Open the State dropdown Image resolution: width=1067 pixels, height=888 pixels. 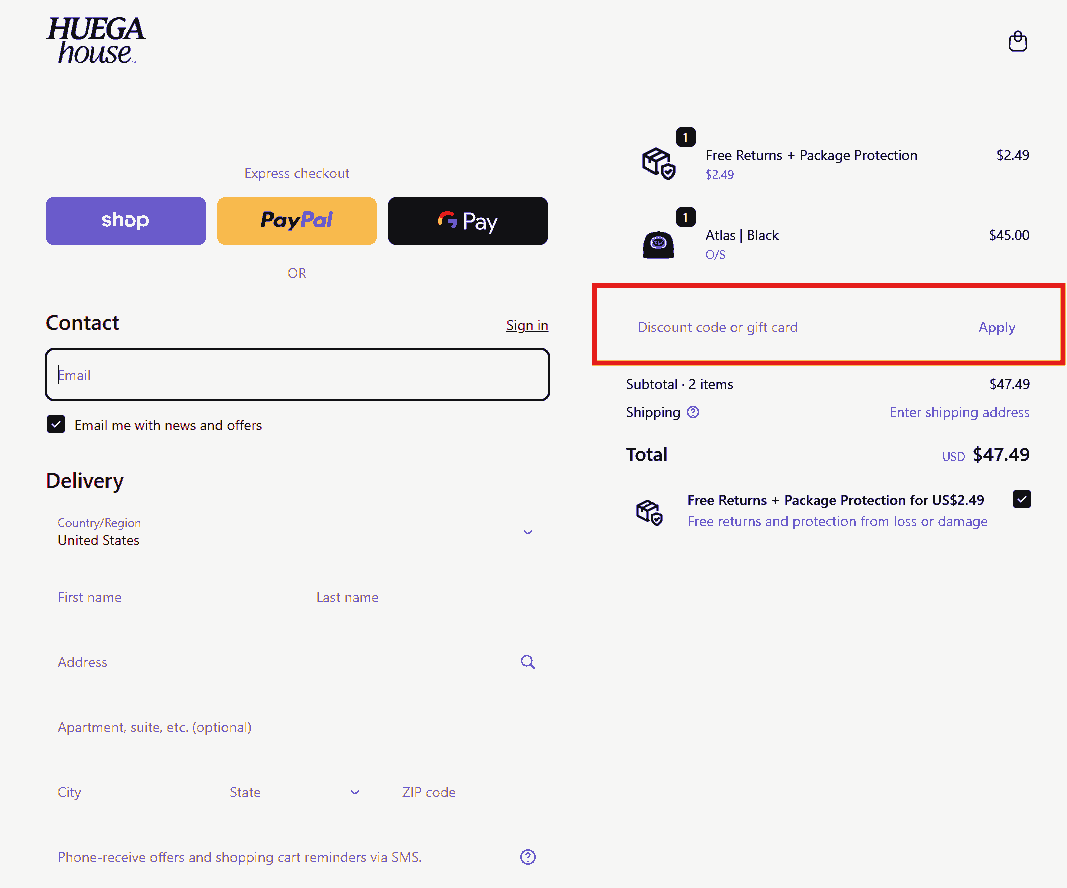295,792
